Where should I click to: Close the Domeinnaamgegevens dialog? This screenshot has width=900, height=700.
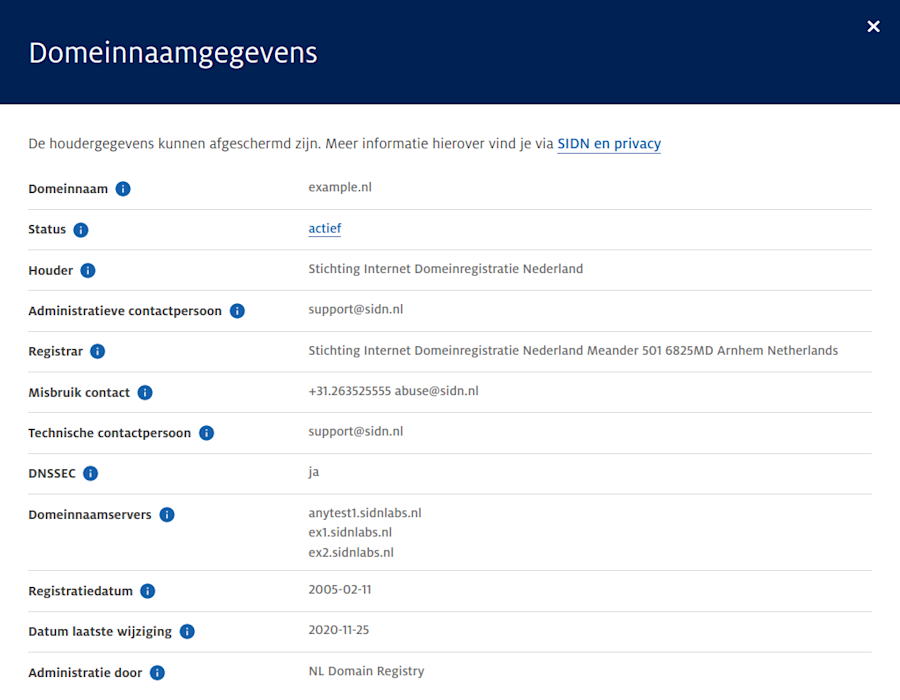pyautogui.click(x=873, y=26)
